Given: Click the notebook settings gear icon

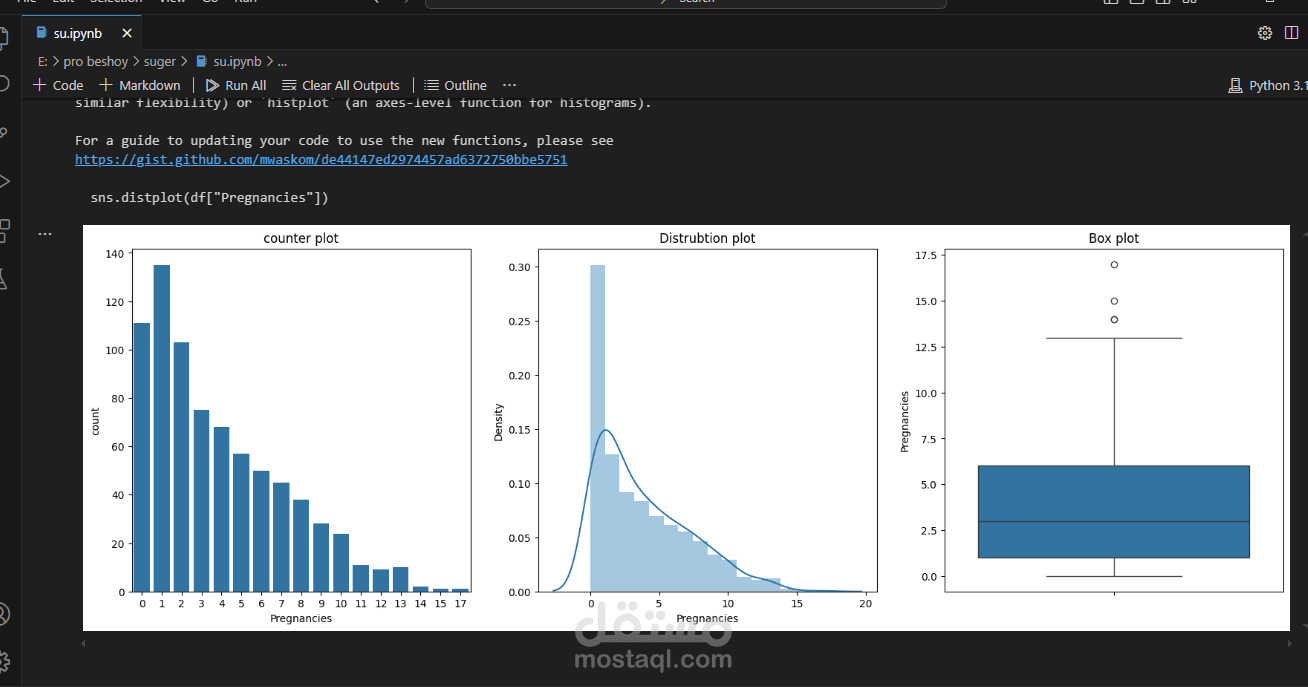Looking at the screenshot, I should [1265, 33].
